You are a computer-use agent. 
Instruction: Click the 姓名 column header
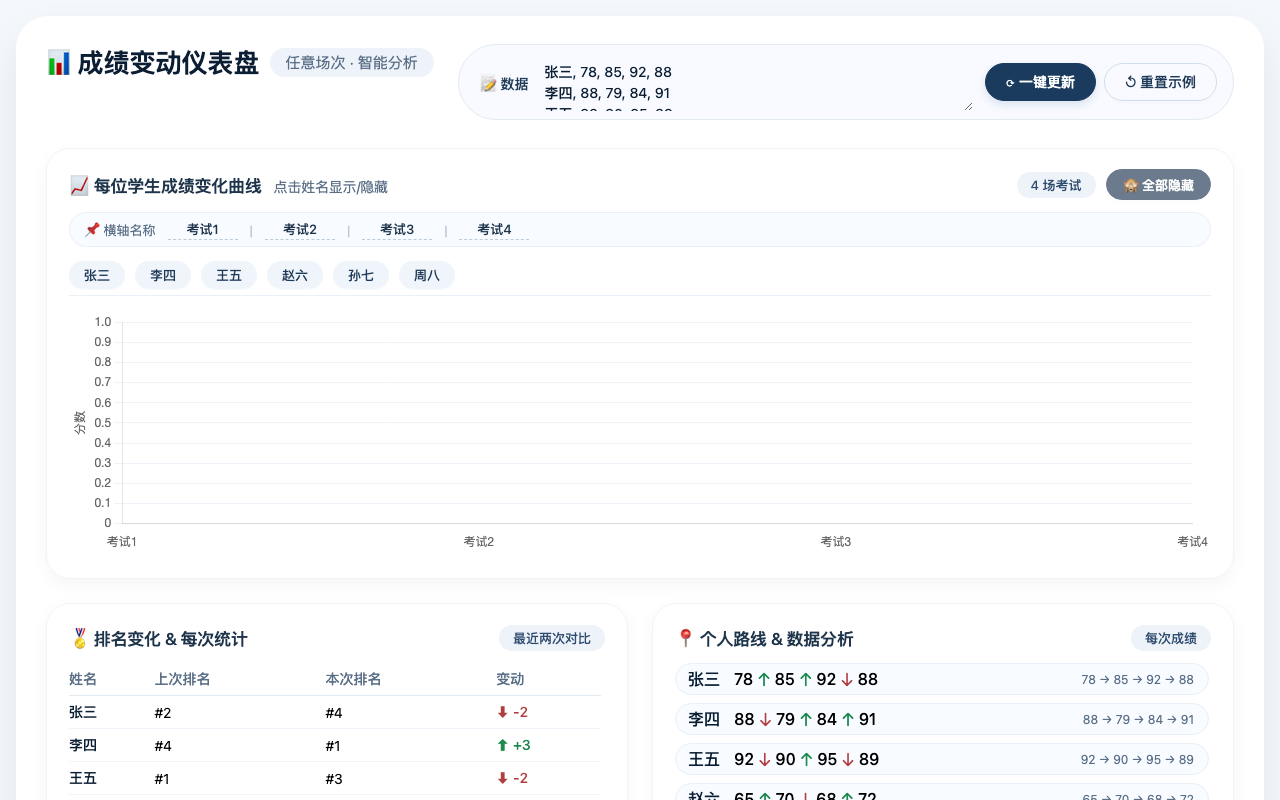(83, 679)
